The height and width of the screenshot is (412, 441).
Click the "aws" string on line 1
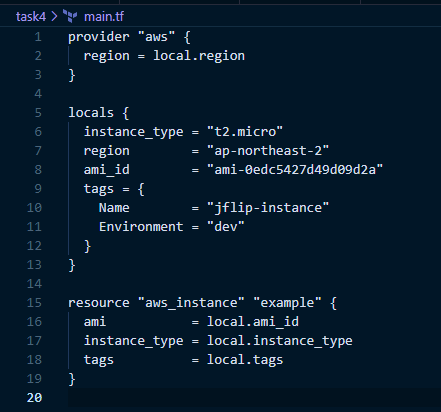tap(156, 37)
